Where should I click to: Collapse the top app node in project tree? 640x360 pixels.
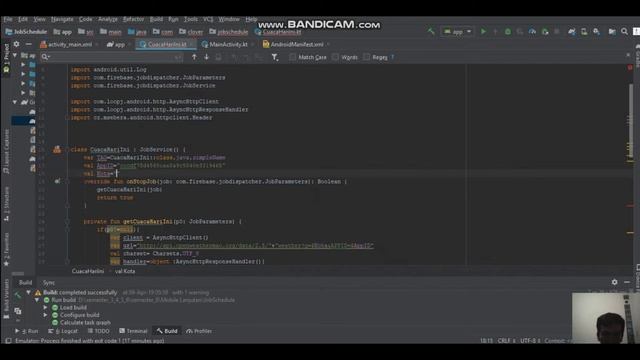(x=15, y=55)
